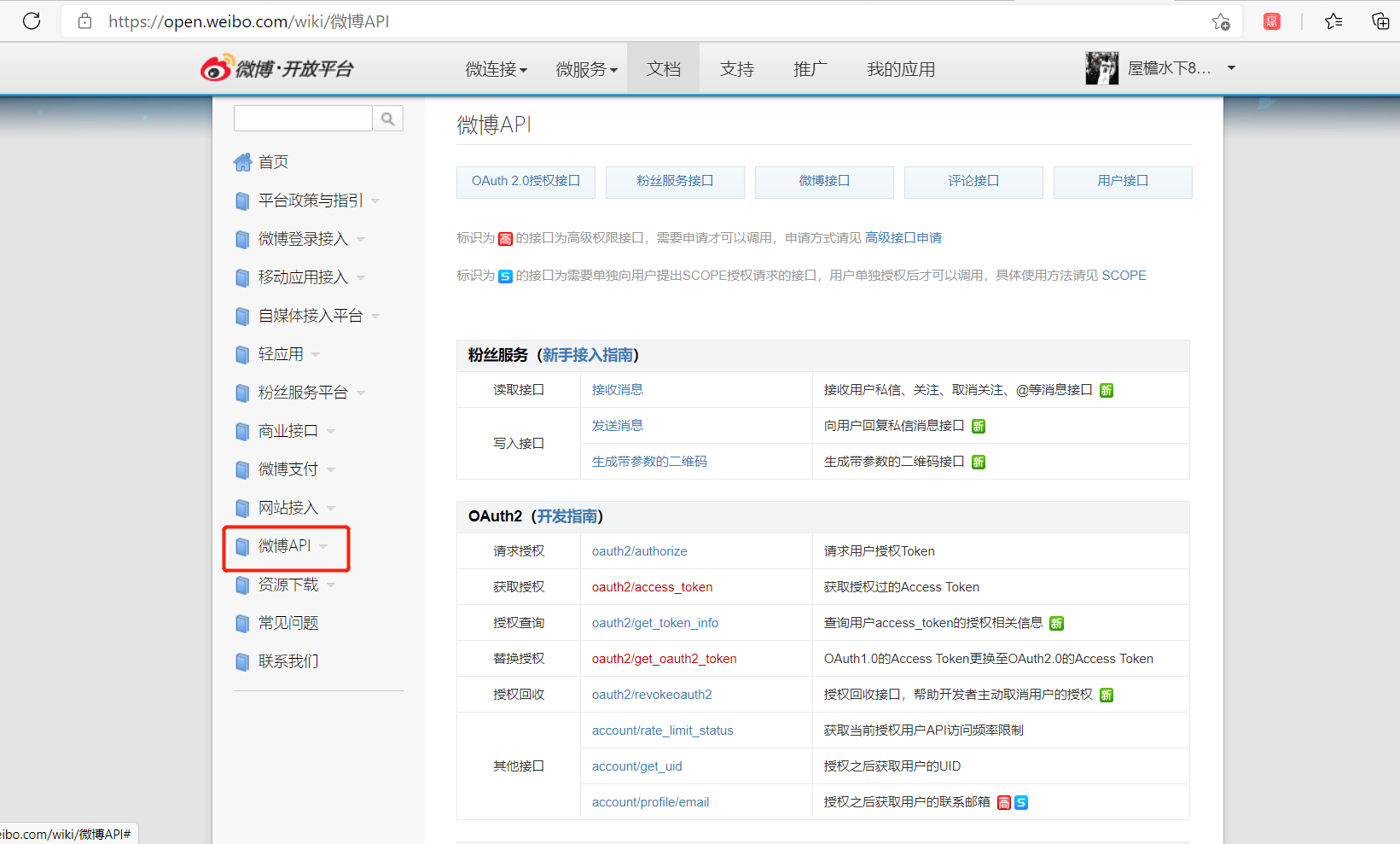Viewport: 1400px width, 844px height.
Task: Expand arrow beside 微博登录接入
Action: pos(361,240)
